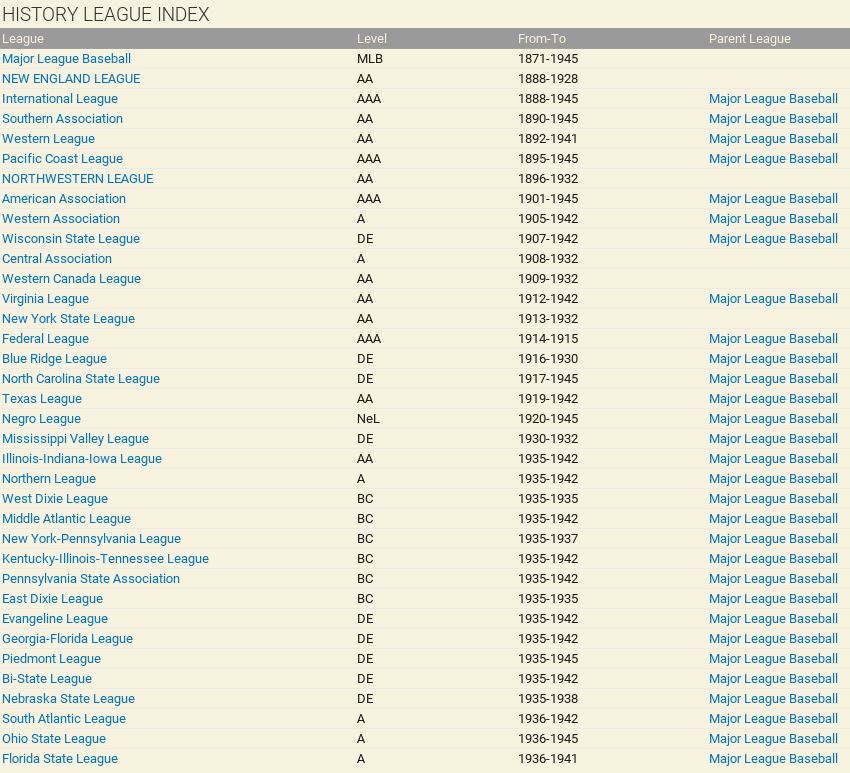Screen dimensions: 850x773
Task: Go to Georgia-Florida League
Action: coord(67,640)
